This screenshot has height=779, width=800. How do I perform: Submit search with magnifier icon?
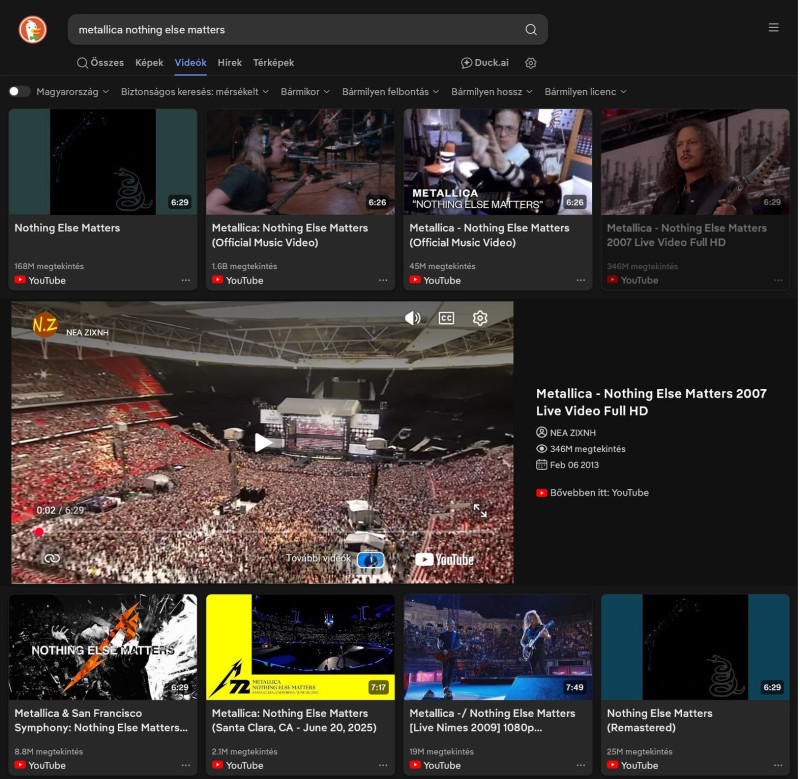tap(531, 30)
